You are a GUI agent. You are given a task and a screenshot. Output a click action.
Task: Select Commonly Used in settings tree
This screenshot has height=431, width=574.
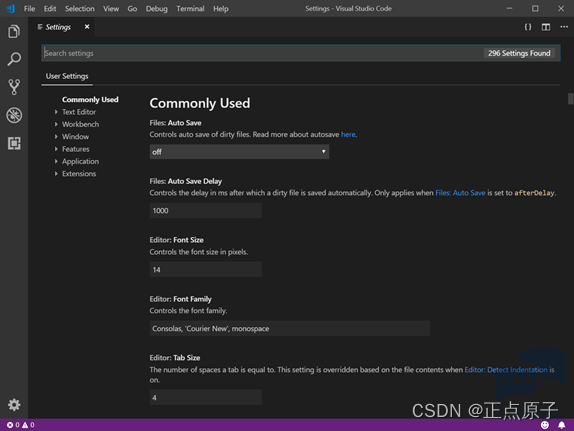(x=90, y=100)
